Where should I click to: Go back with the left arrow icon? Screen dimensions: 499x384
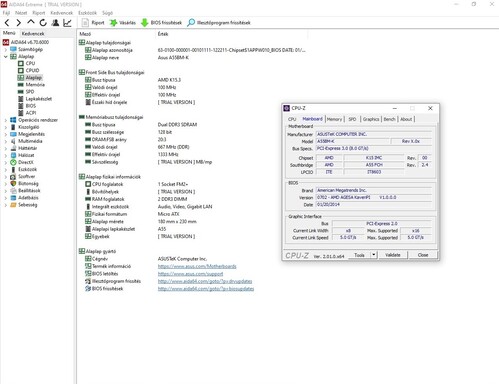7,23
